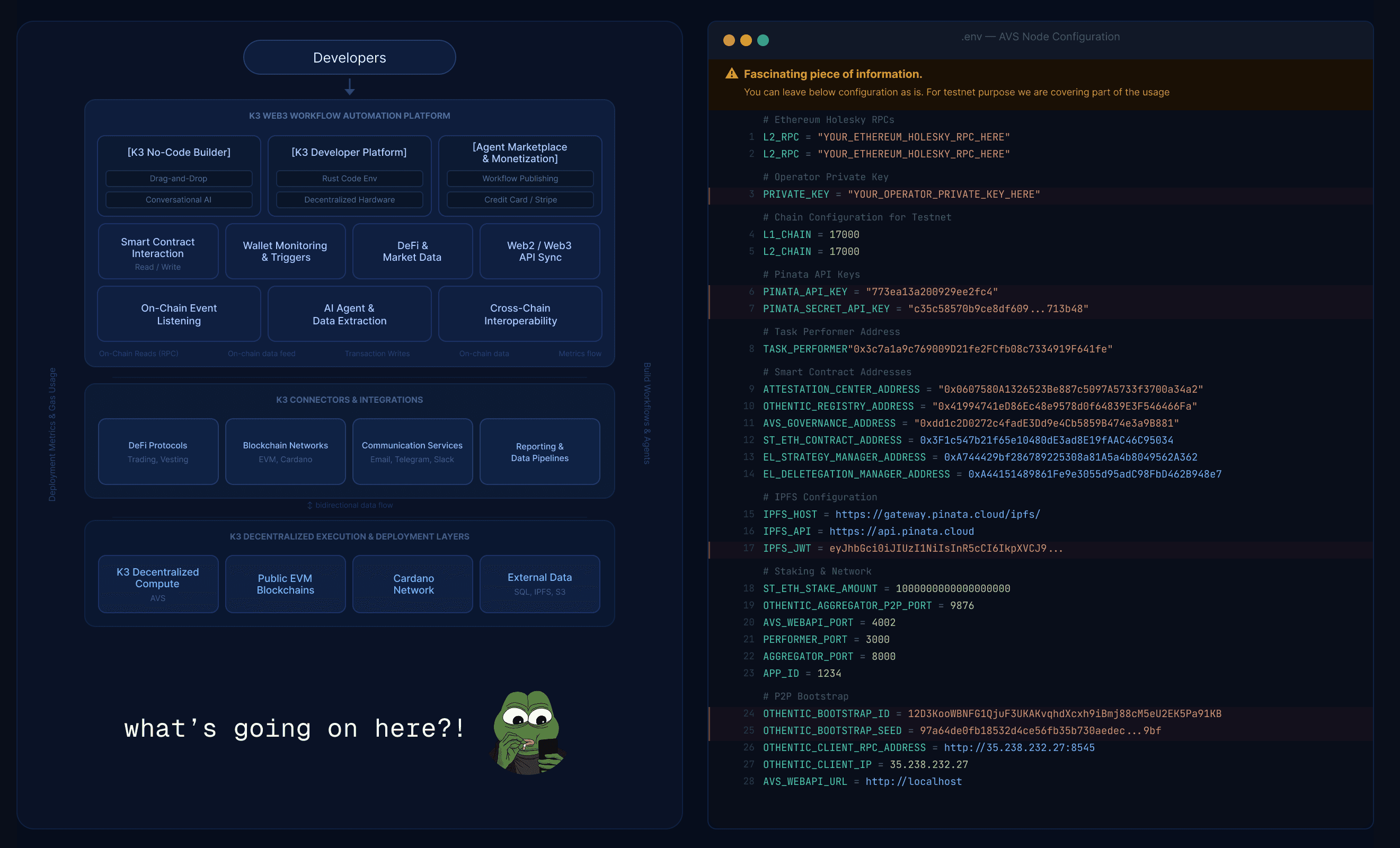Click the EL_STRATEGY_MANAGER_ADDRESS line

[980, 457]
